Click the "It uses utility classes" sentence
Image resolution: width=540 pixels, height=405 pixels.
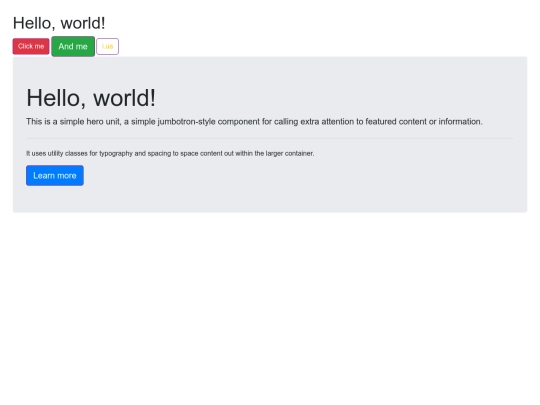point(170,153)
